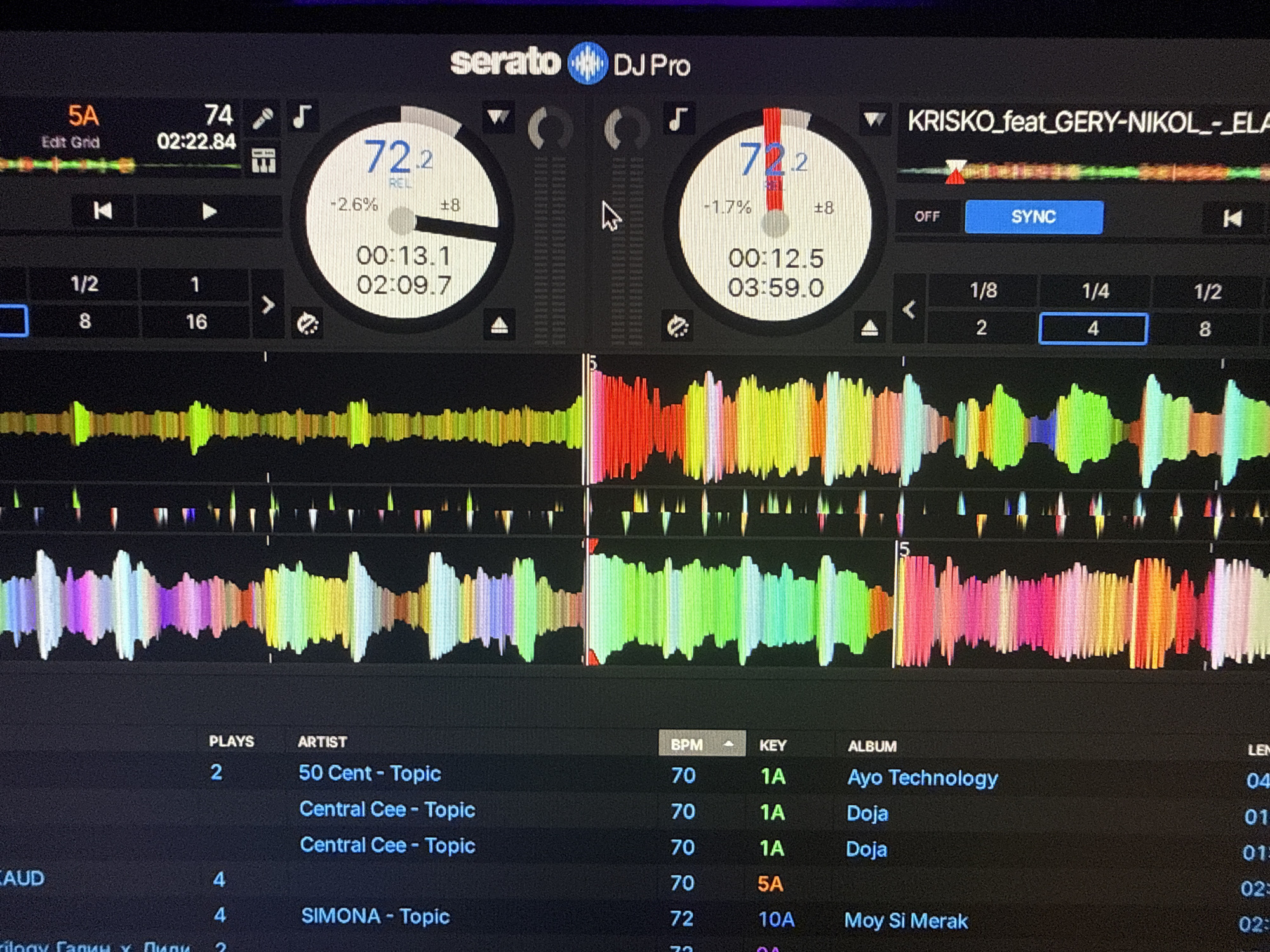The image size is (1270, 952).
Task: Click the lower main scrolling waveform
Action: pos(635,603)
